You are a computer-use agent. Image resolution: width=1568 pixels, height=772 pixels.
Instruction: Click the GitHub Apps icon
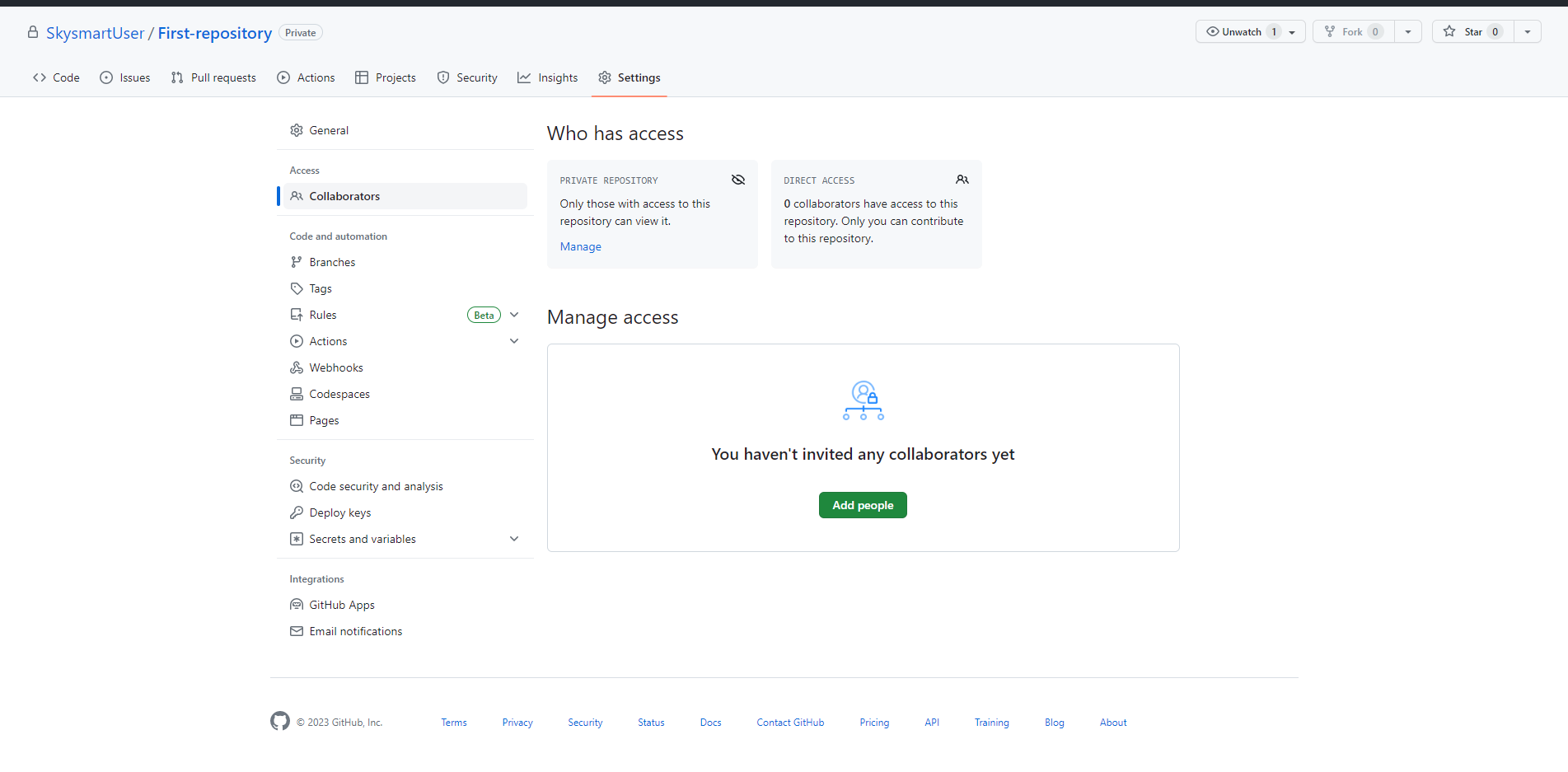click(x=297, y=605)
